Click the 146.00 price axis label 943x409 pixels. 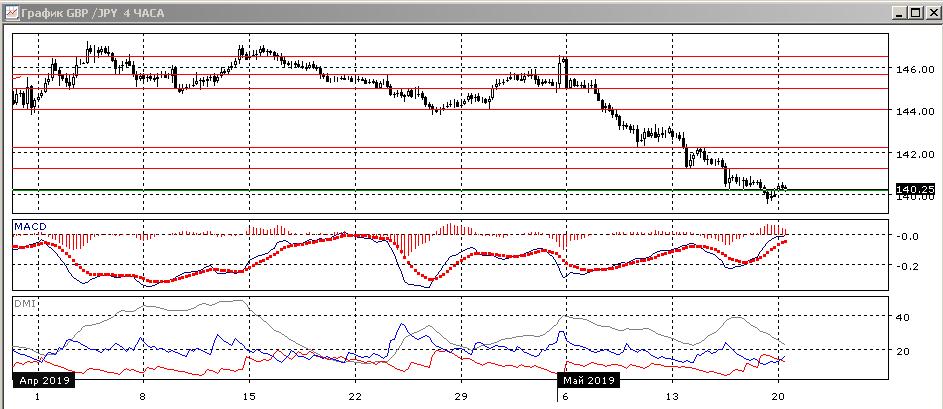click(915, 69)
